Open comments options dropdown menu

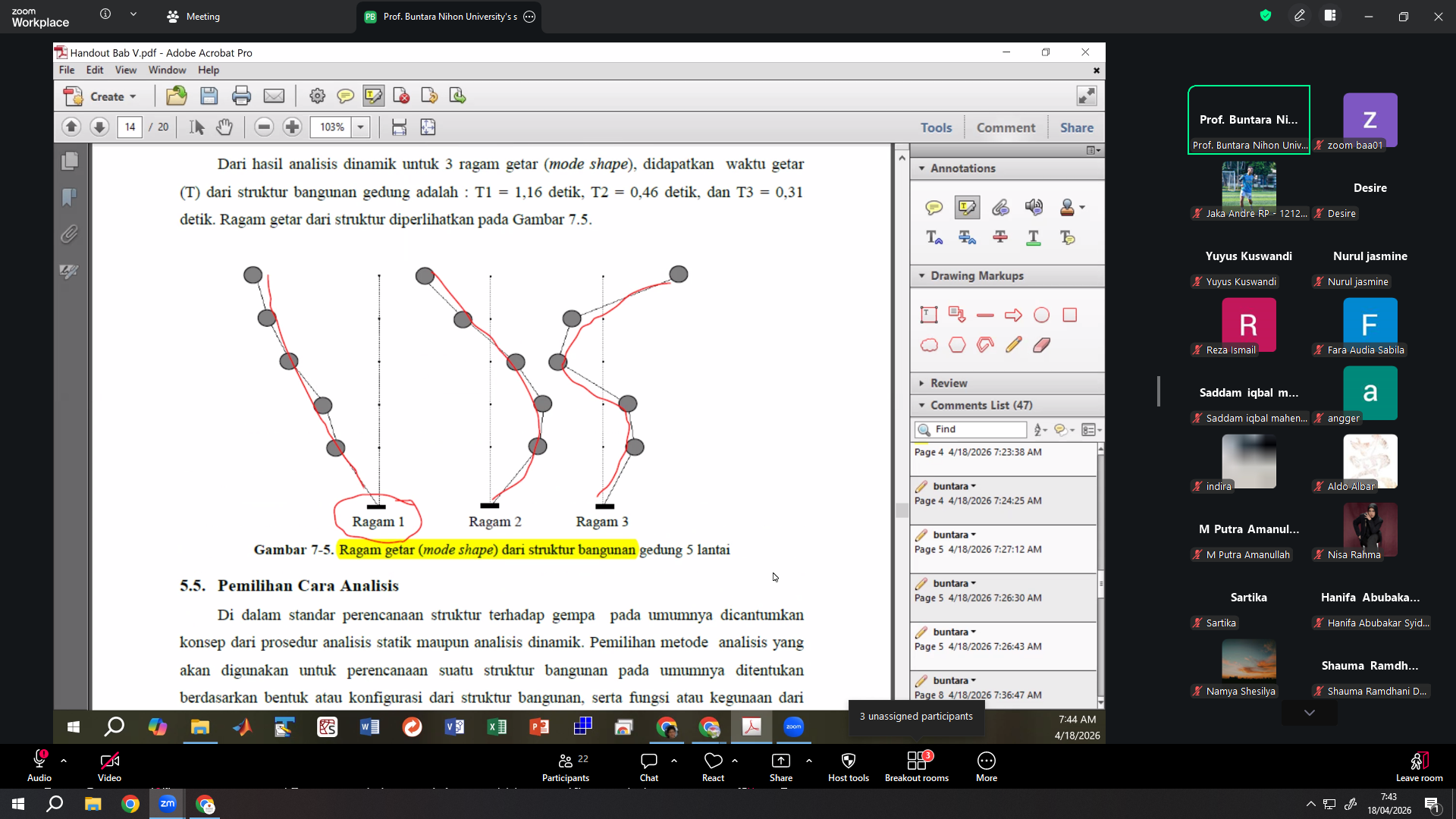pos(1091,430)
